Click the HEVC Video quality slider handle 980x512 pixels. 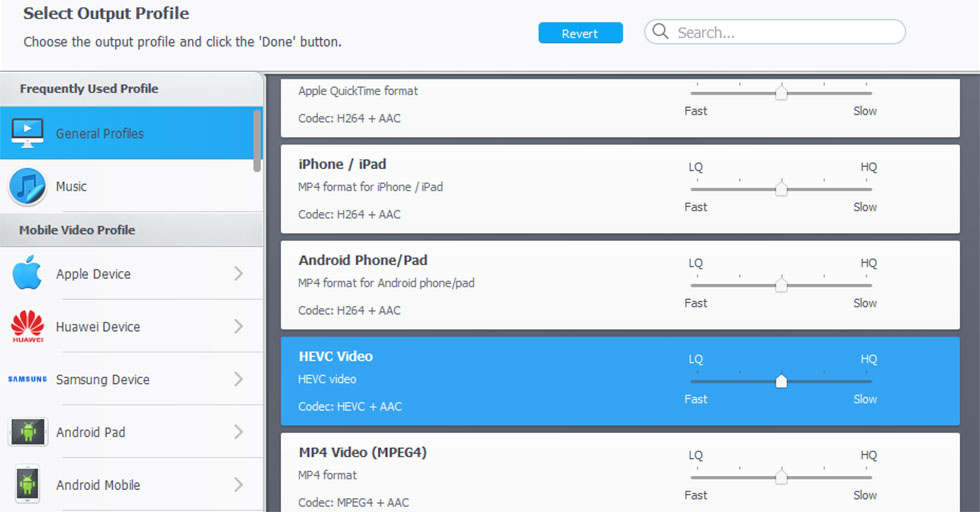[781, 381]
